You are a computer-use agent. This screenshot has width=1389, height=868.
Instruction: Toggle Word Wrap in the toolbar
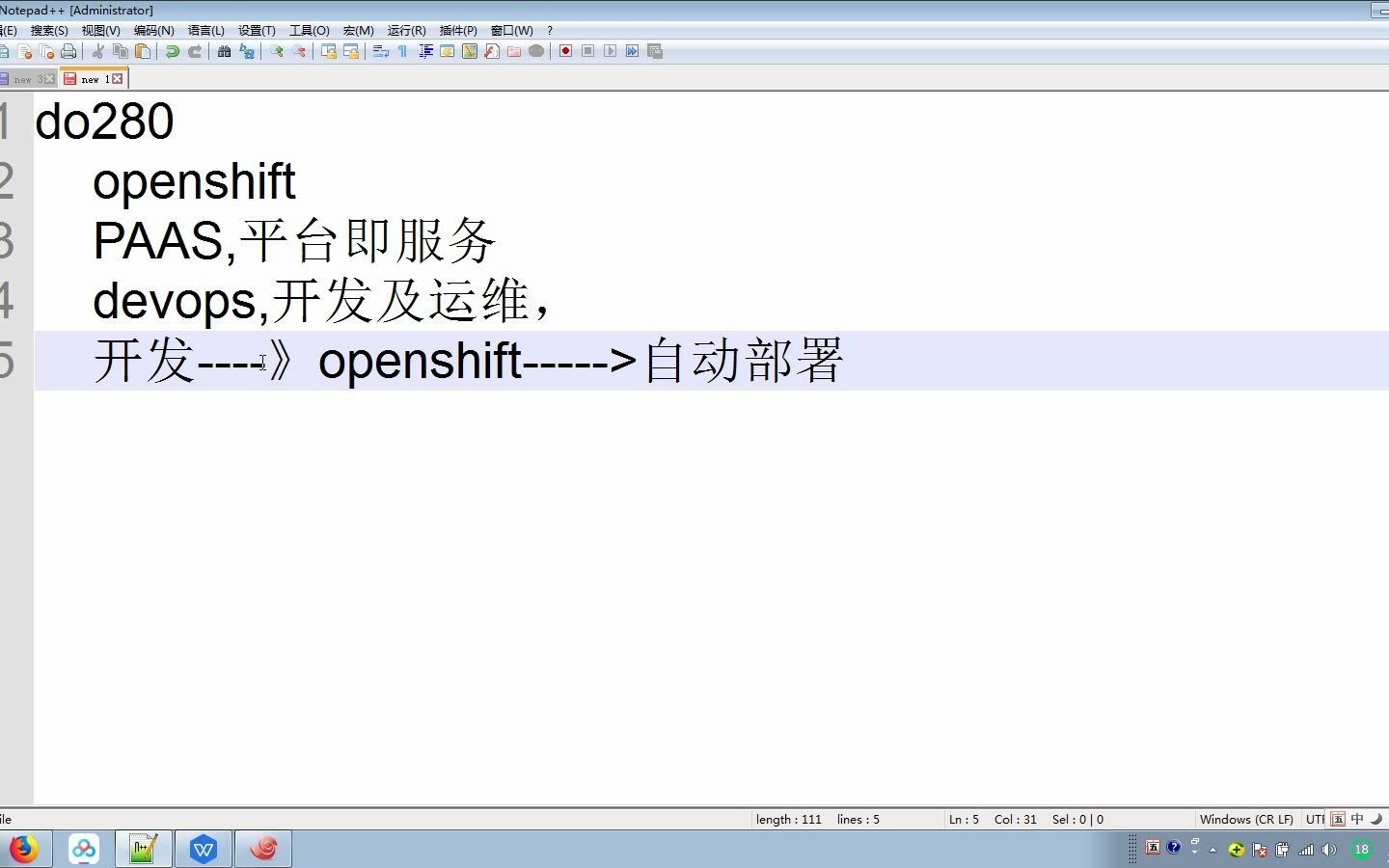coord(381,51)
